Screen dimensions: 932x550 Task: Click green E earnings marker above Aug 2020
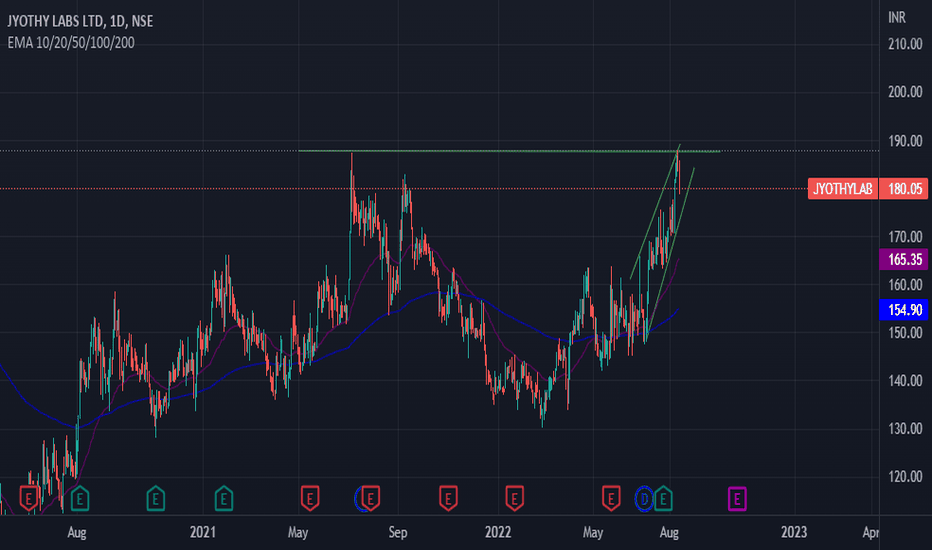point(80,498)
